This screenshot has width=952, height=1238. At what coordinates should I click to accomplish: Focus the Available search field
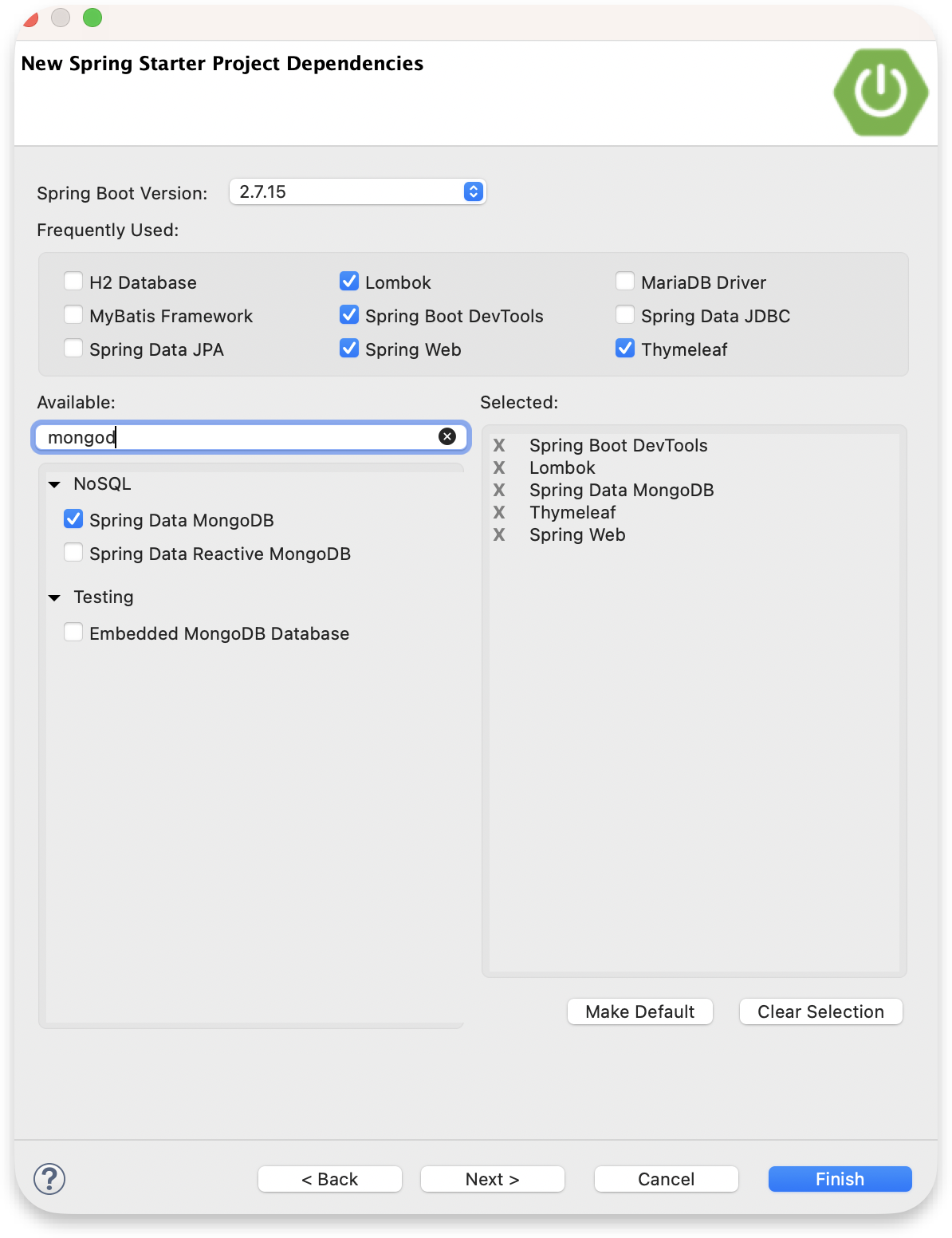pos(250,437)
